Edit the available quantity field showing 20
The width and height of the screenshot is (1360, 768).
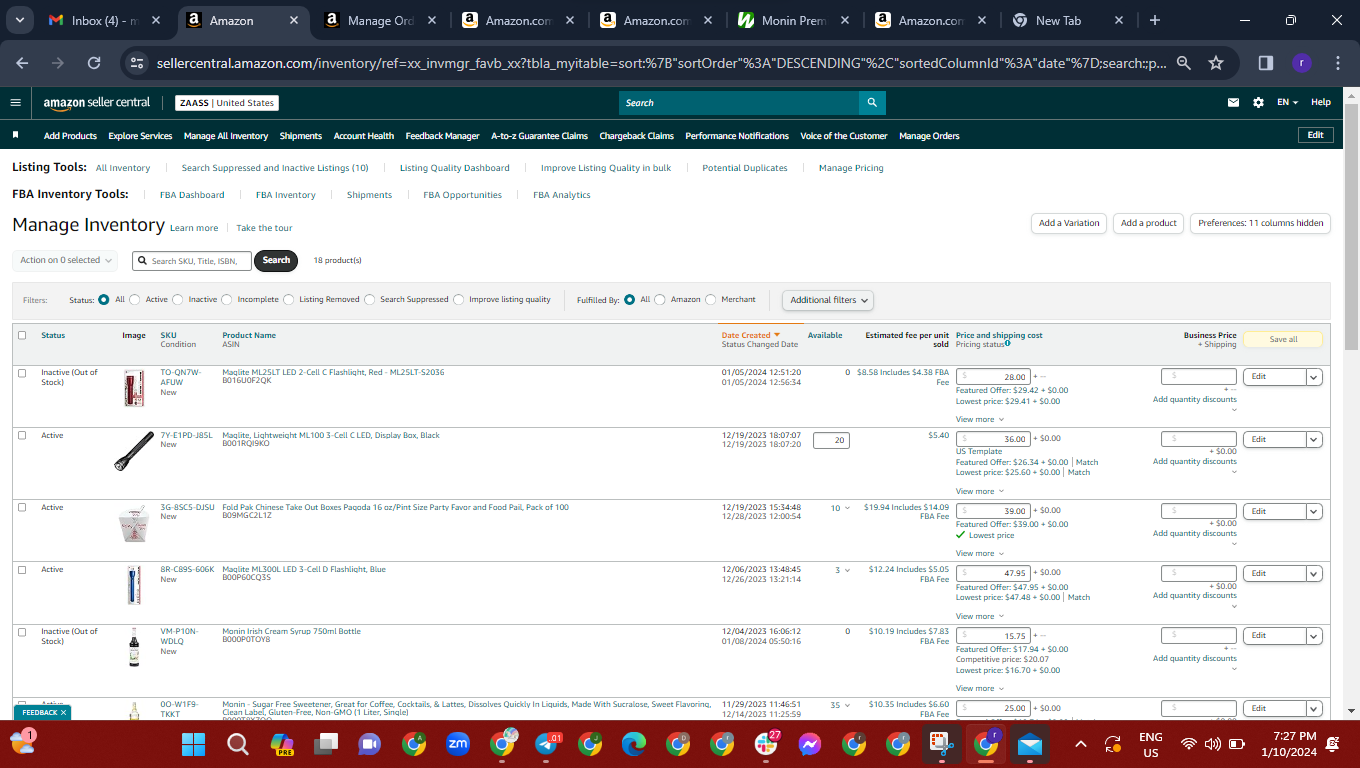[831, 440]
